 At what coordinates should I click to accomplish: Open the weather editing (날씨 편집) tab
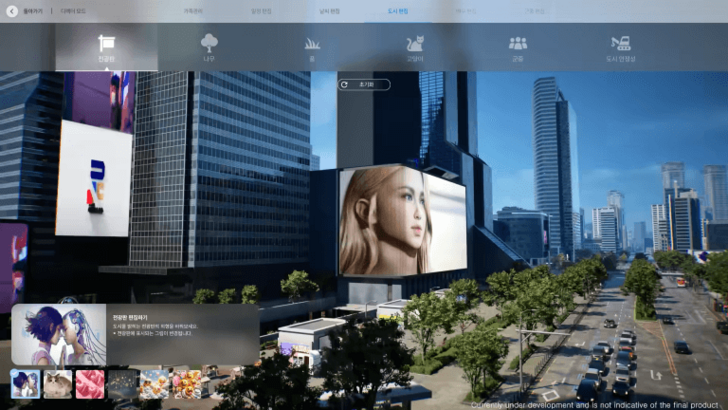coord(329,11)
